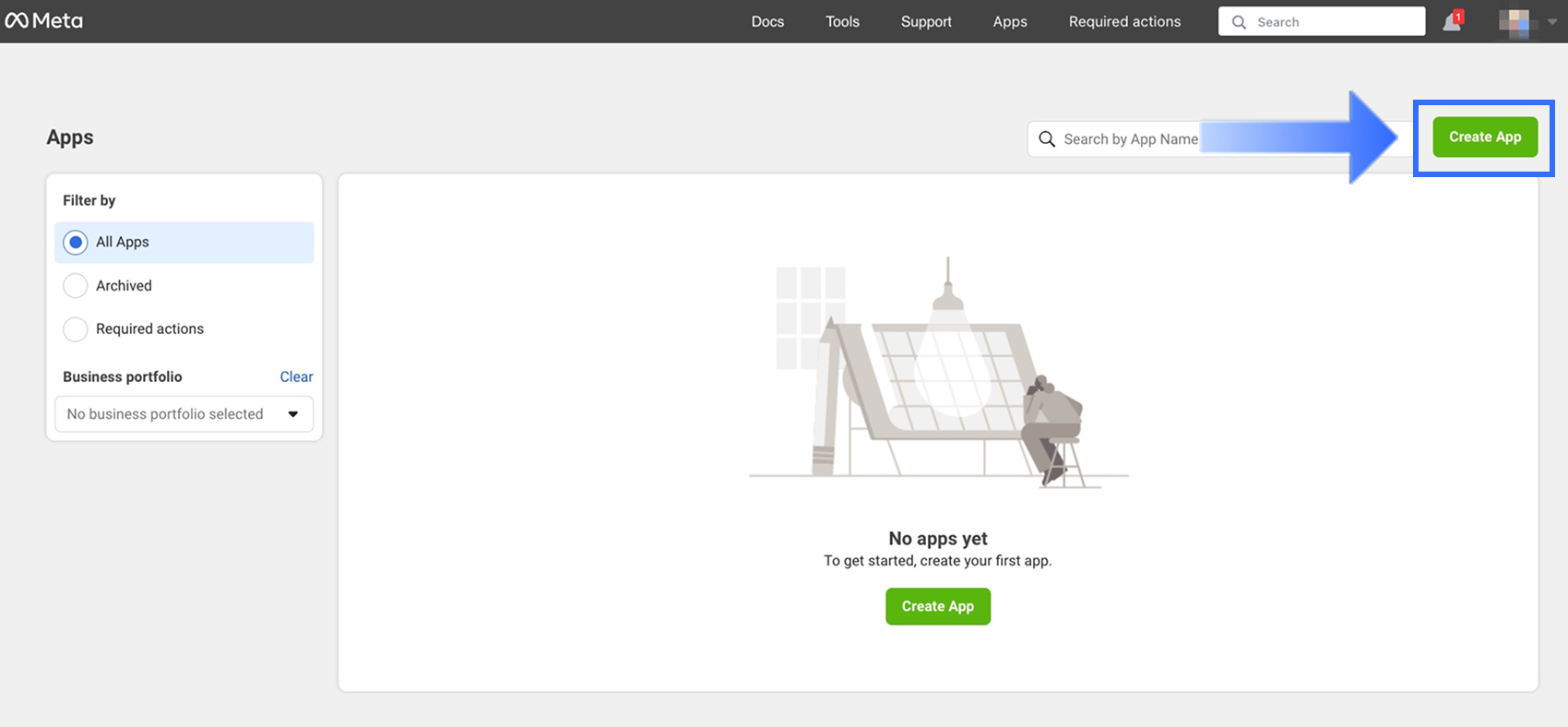This screenshot has width=1568, height=727.
Task: Open Apps in the top navigation
Action: 1010,21
